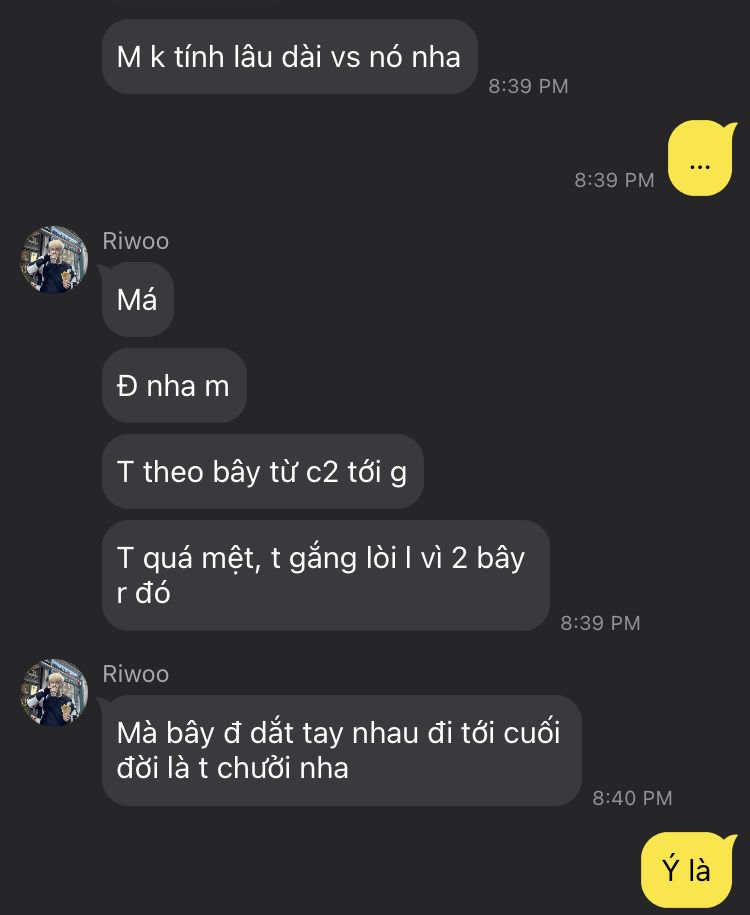Tap the 8:39 PM timestamp beside the yellow '...' bubble
Screen dimensions: 750x915
pos(614,180)
